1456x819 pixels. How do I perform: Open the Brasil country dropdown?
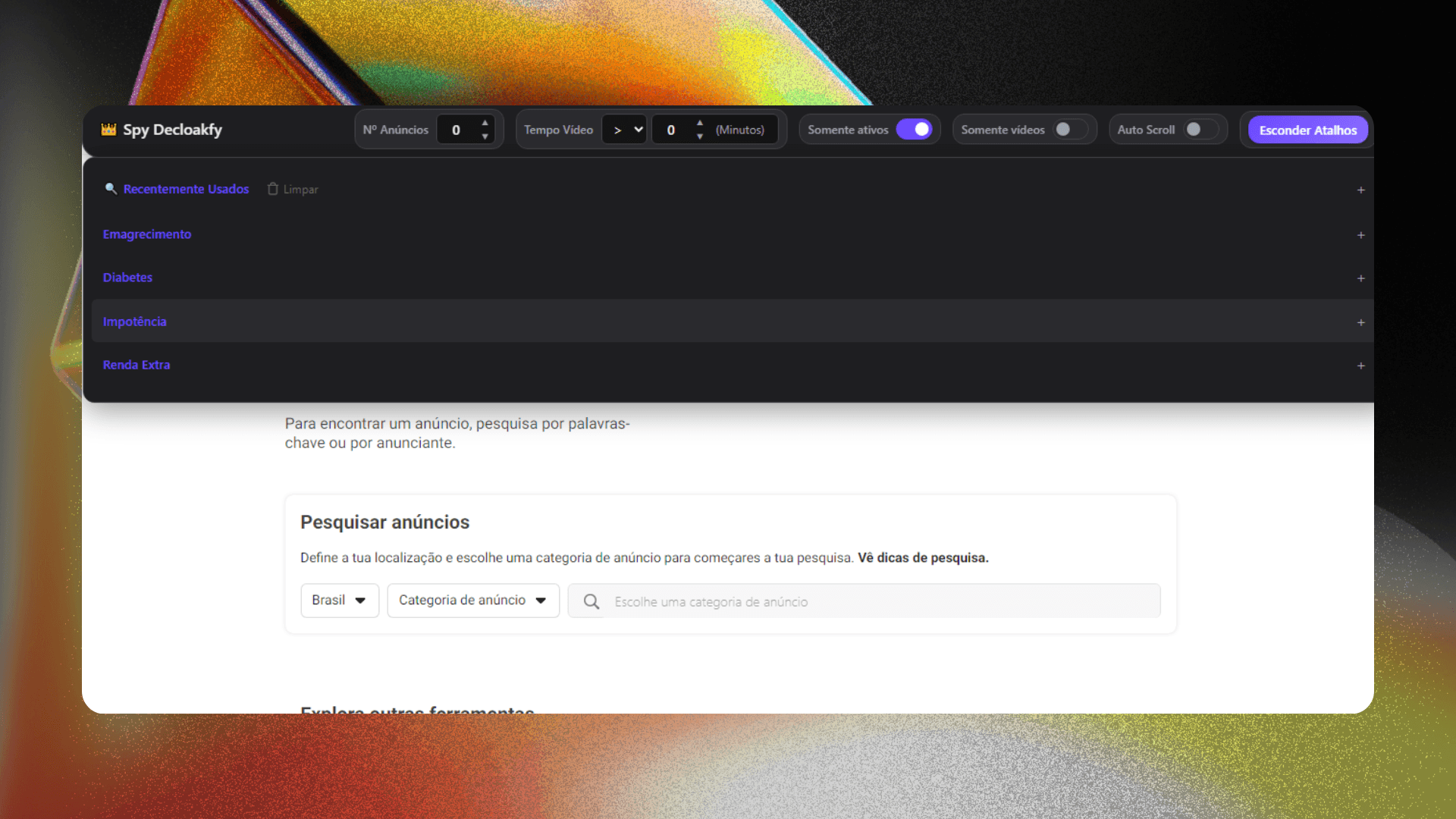(x=339, y=601)
